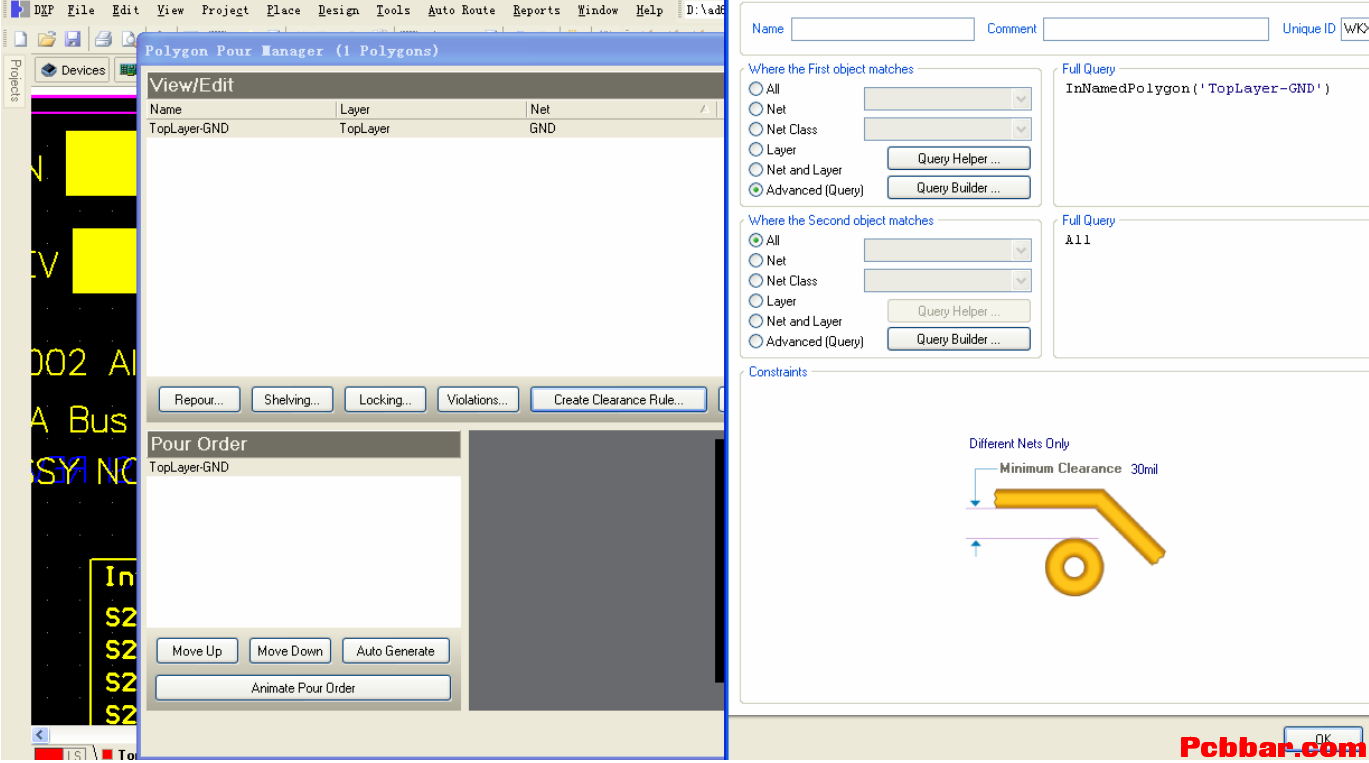This screenshot has height=763, width=1369.
Task: Select All for the second object
Action: point(756,240)
